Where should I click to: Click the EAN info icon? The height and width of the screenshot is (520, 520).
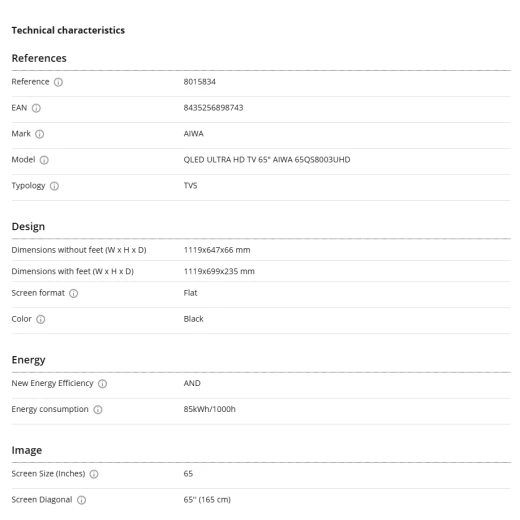(36, 108)
